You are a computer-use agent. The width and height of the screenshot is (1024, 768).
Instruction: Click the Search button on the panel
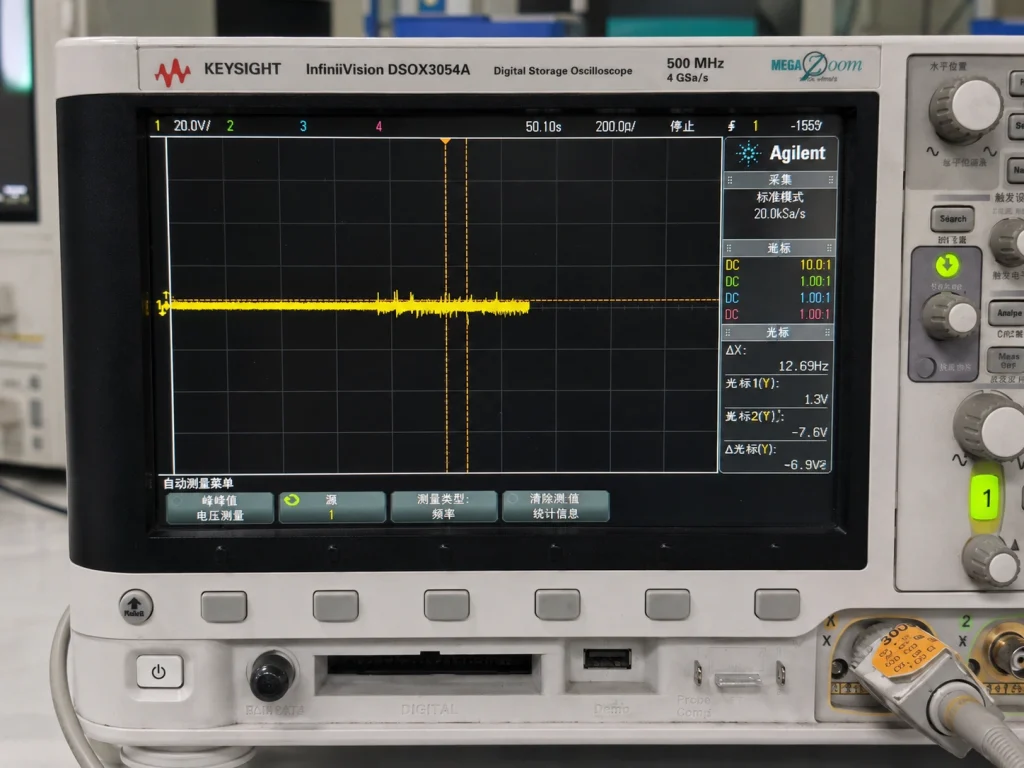(953, 219)
